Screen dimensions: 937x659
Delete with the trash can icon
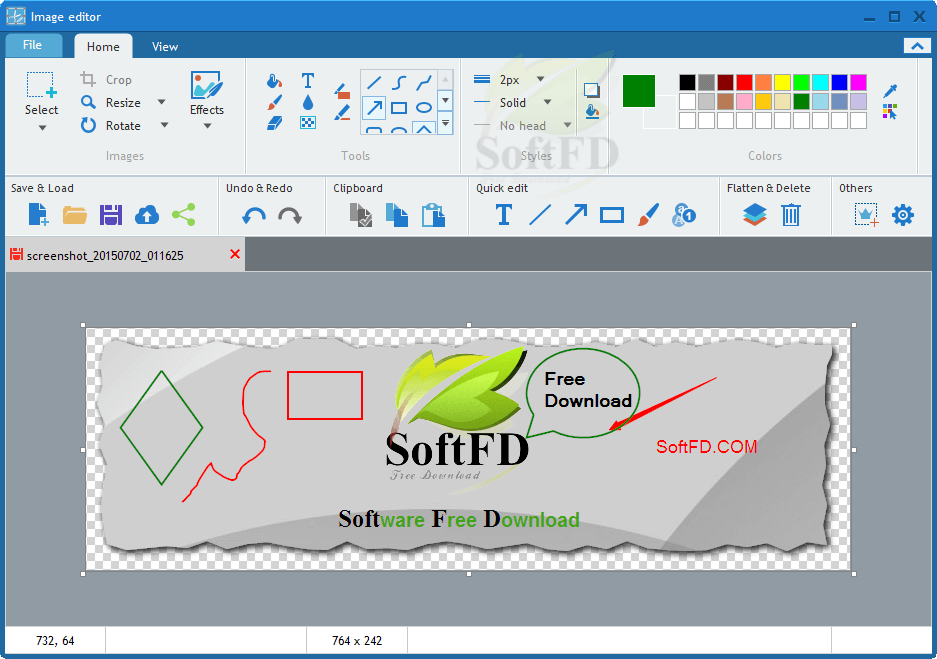[791, 215]
